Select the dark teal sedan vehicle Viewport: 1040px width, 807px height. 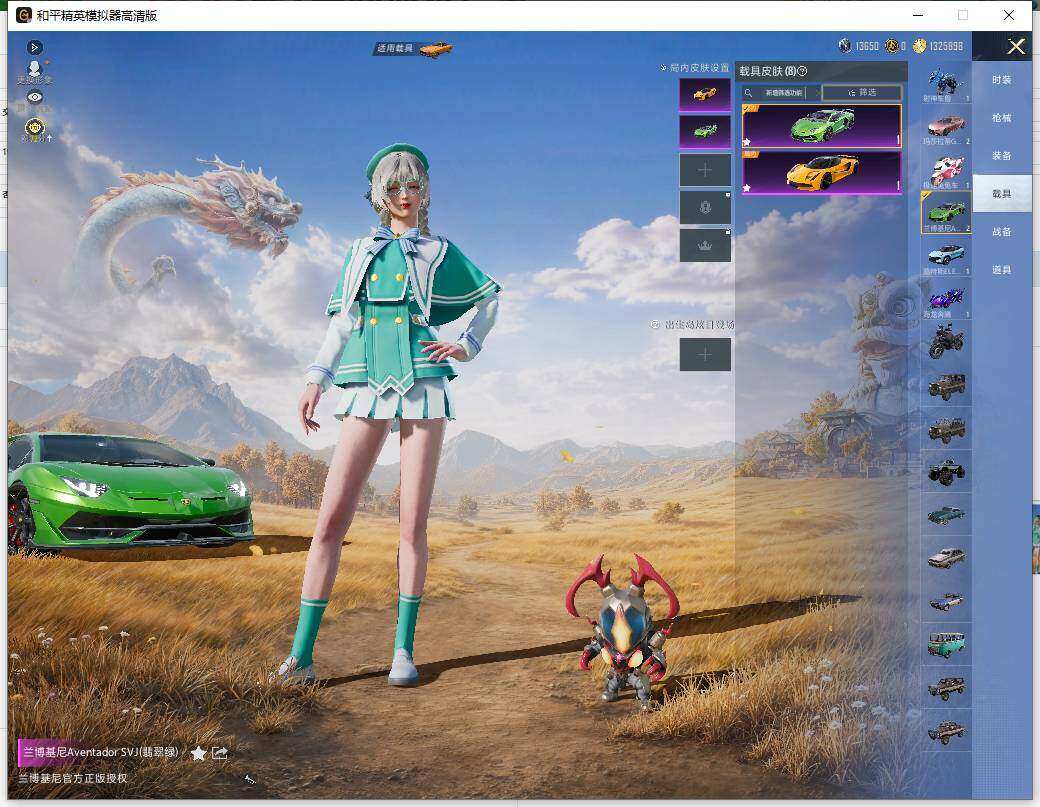pos(946,515)
